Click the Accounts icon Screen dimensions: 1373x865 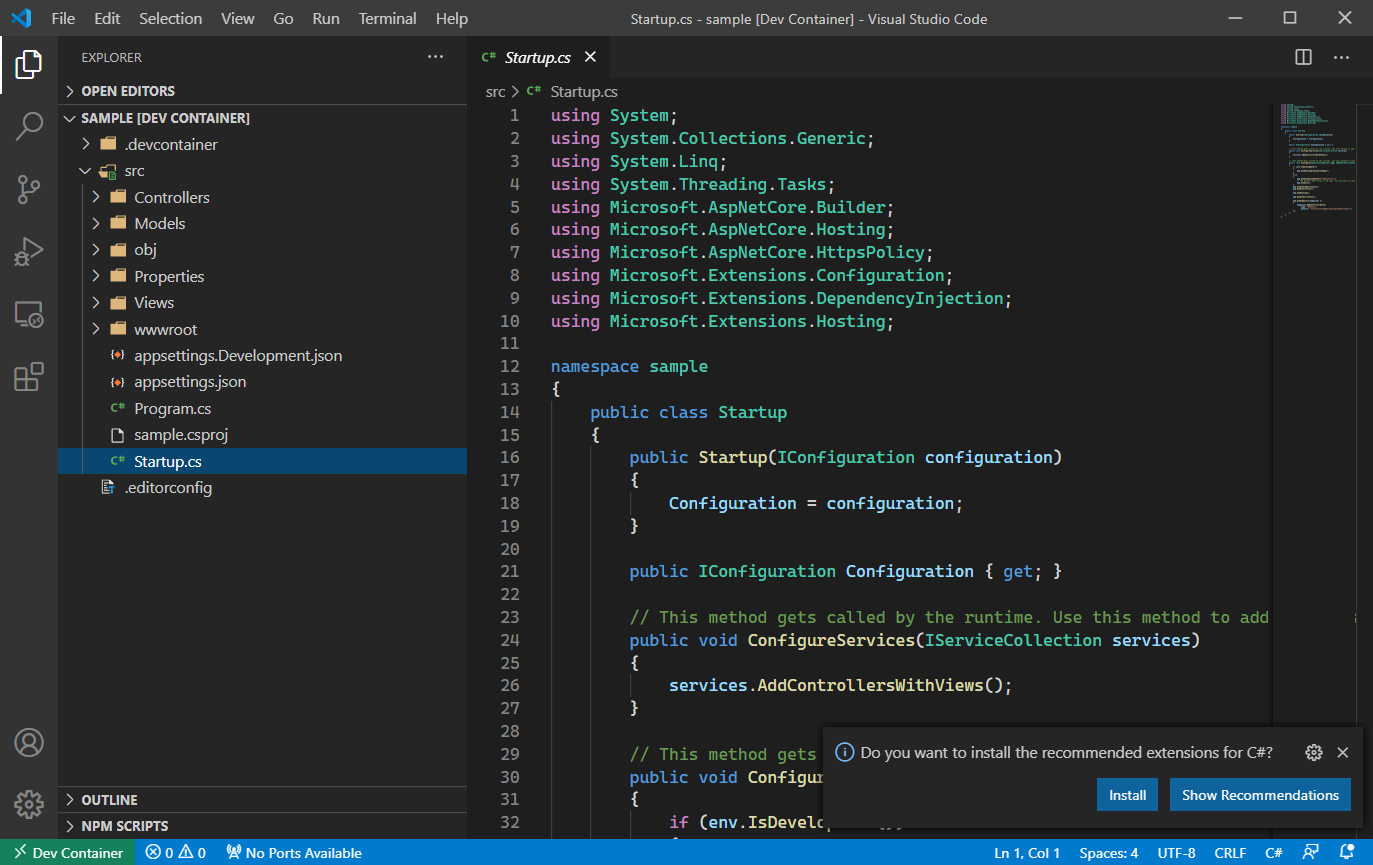pos(29,743)
